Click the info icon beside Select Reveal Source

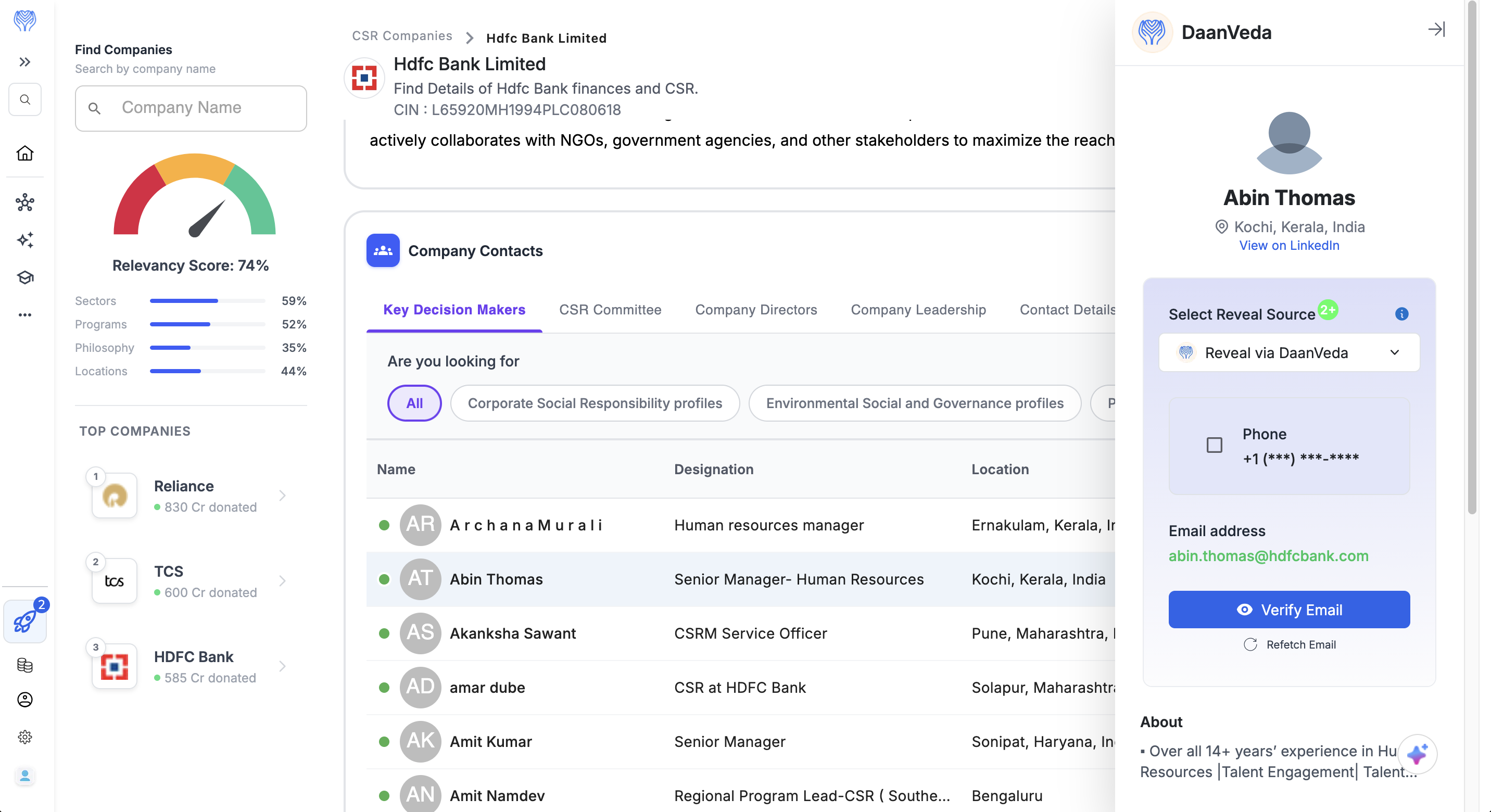pos(1401,314)
